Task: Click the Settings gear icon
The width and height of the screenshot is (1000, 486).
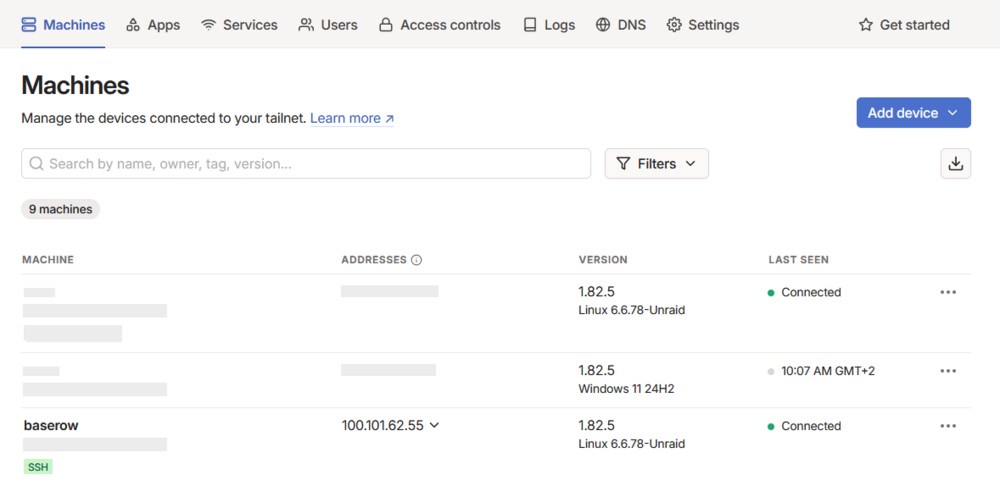Action: (674, 25)
